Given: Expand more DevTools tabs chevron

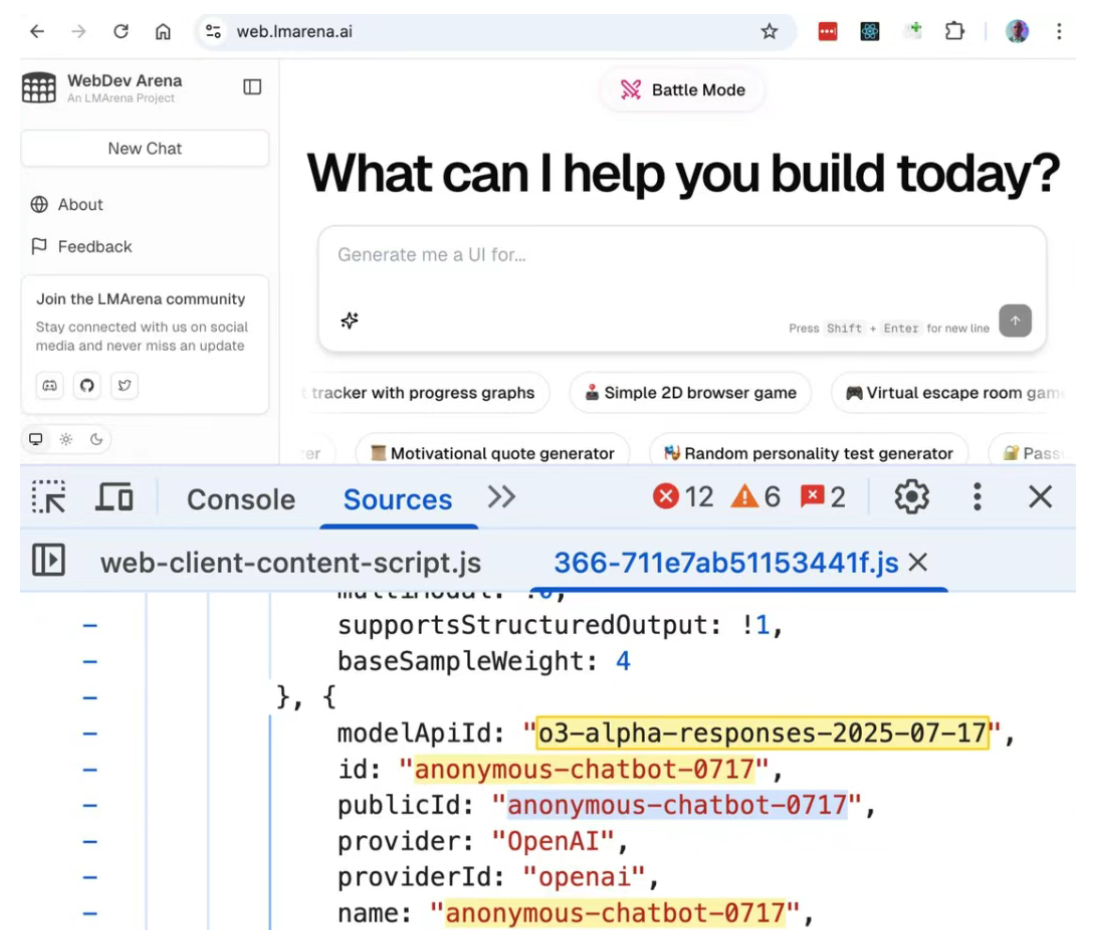Looking at the screenshot, I should [x=502, y=497].
